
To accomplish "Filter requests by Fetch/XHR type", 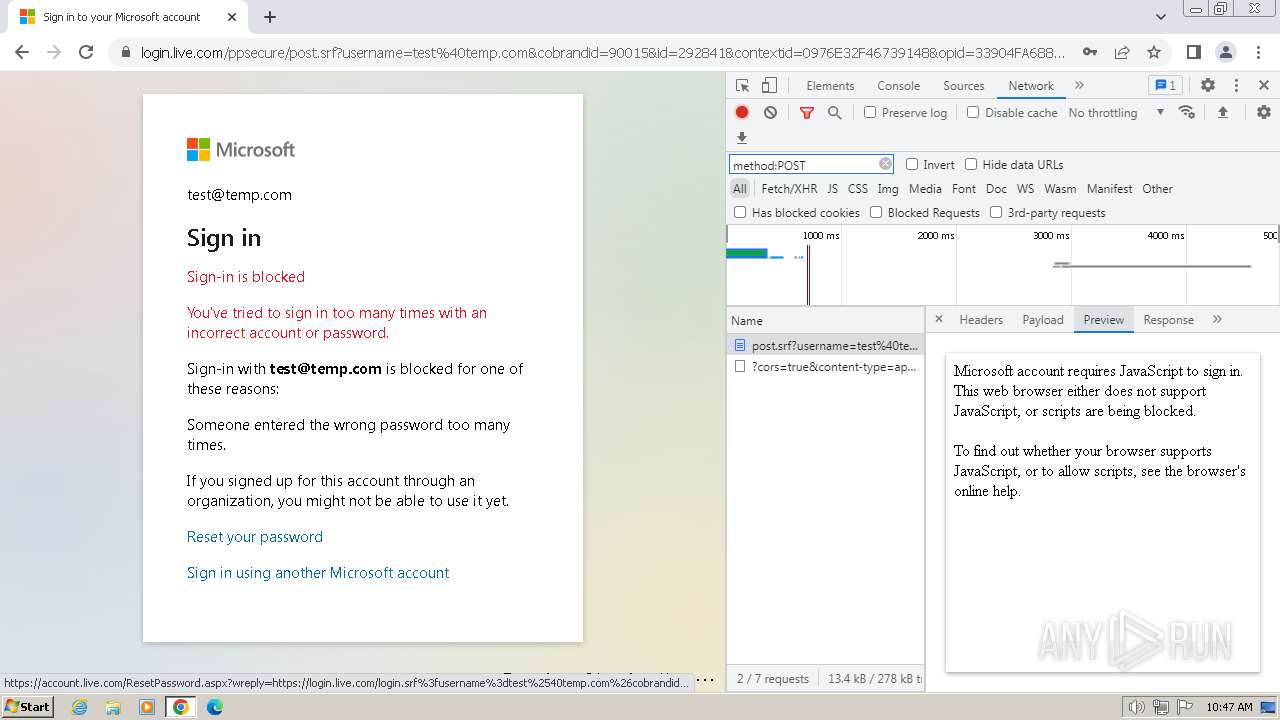I will tap(789, 188).
